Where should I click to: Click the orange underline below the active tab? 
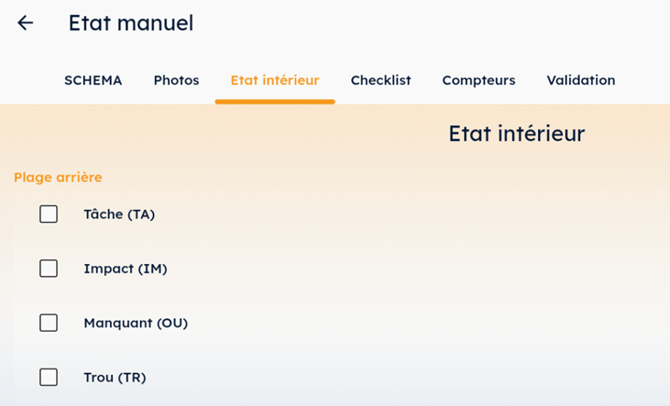pyautogui.click(x=275, y=101)
